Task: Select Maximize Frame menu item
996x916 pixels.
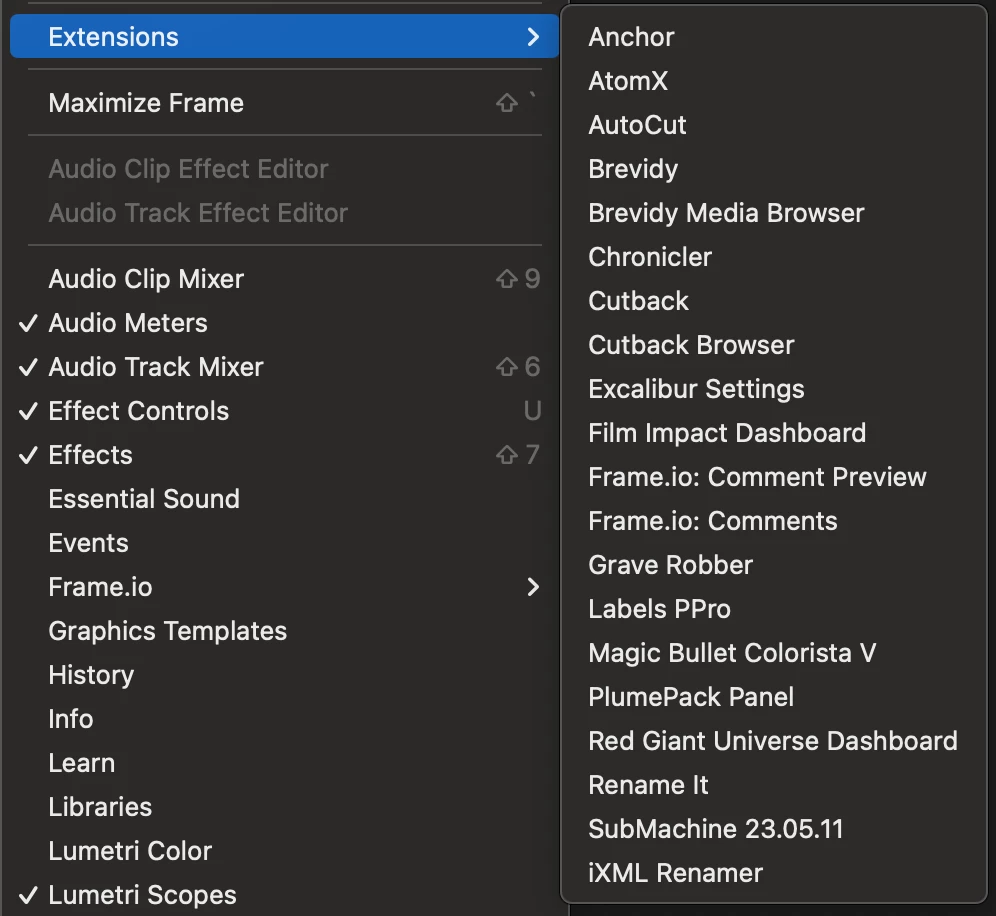Action: point(285,103)
